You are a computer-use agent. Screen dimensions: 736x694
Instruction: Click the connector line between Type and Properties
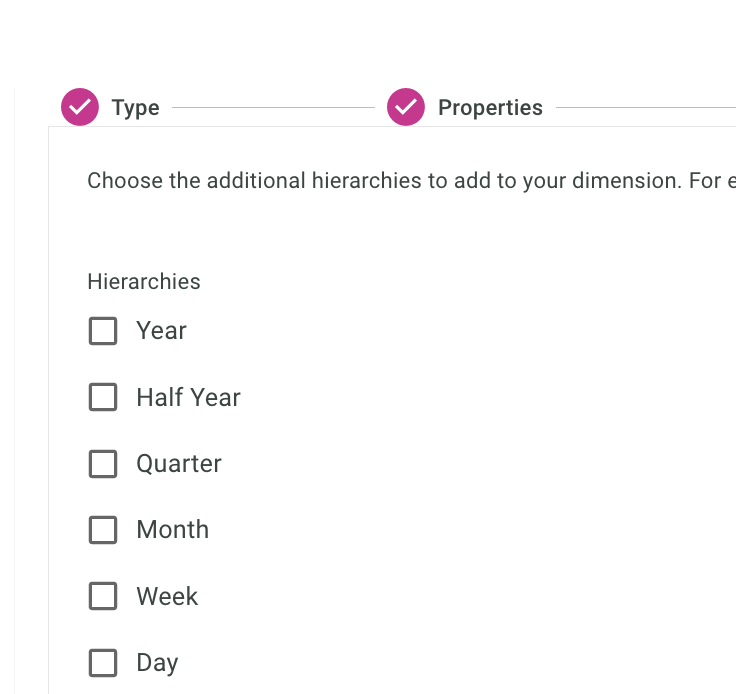point(273,107)
